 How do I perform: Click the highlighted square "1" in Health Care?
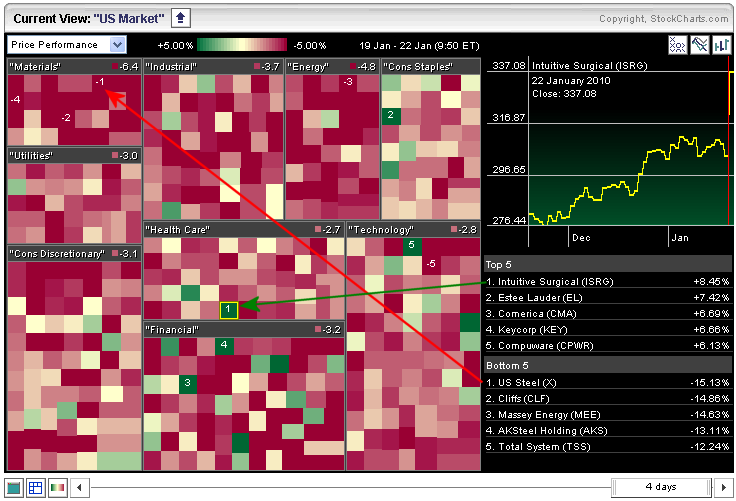click(229, 310)
